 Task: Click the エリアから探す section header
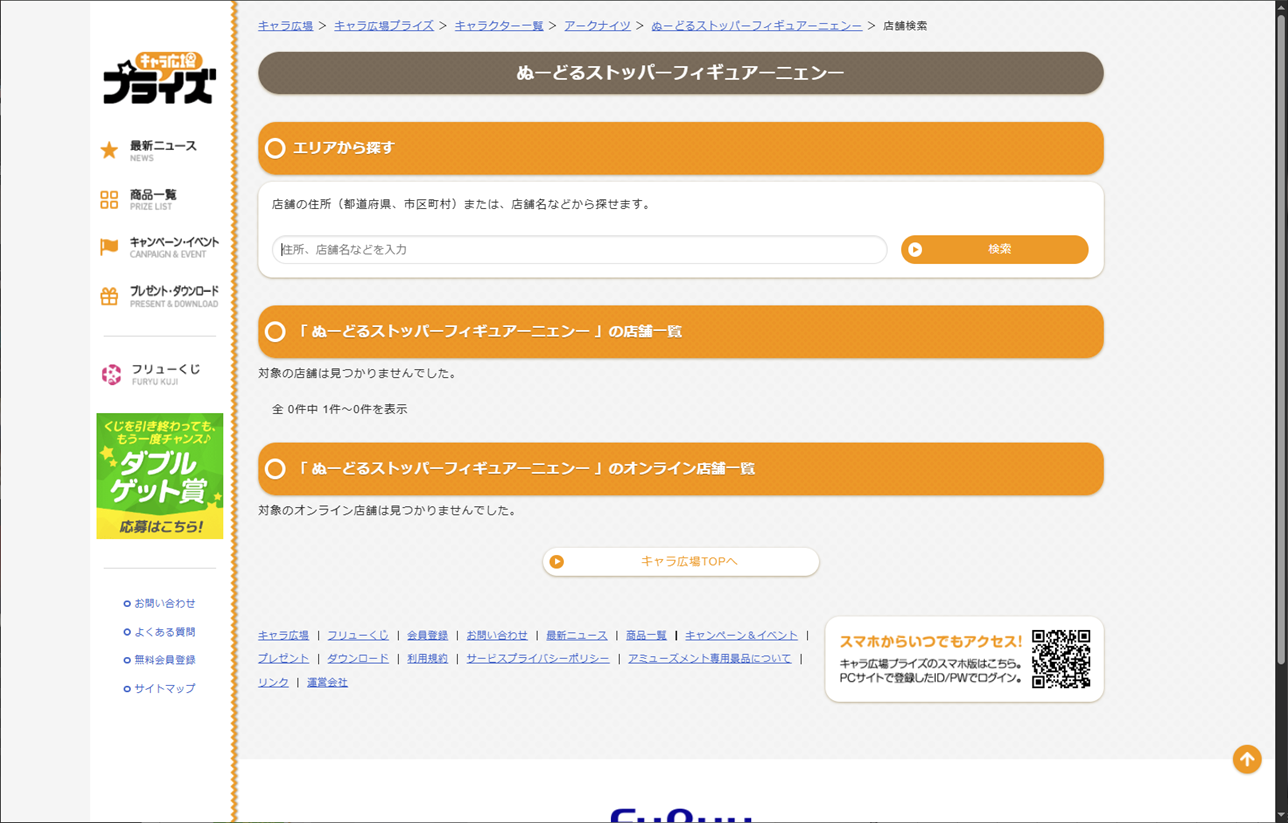pos(681,148)
